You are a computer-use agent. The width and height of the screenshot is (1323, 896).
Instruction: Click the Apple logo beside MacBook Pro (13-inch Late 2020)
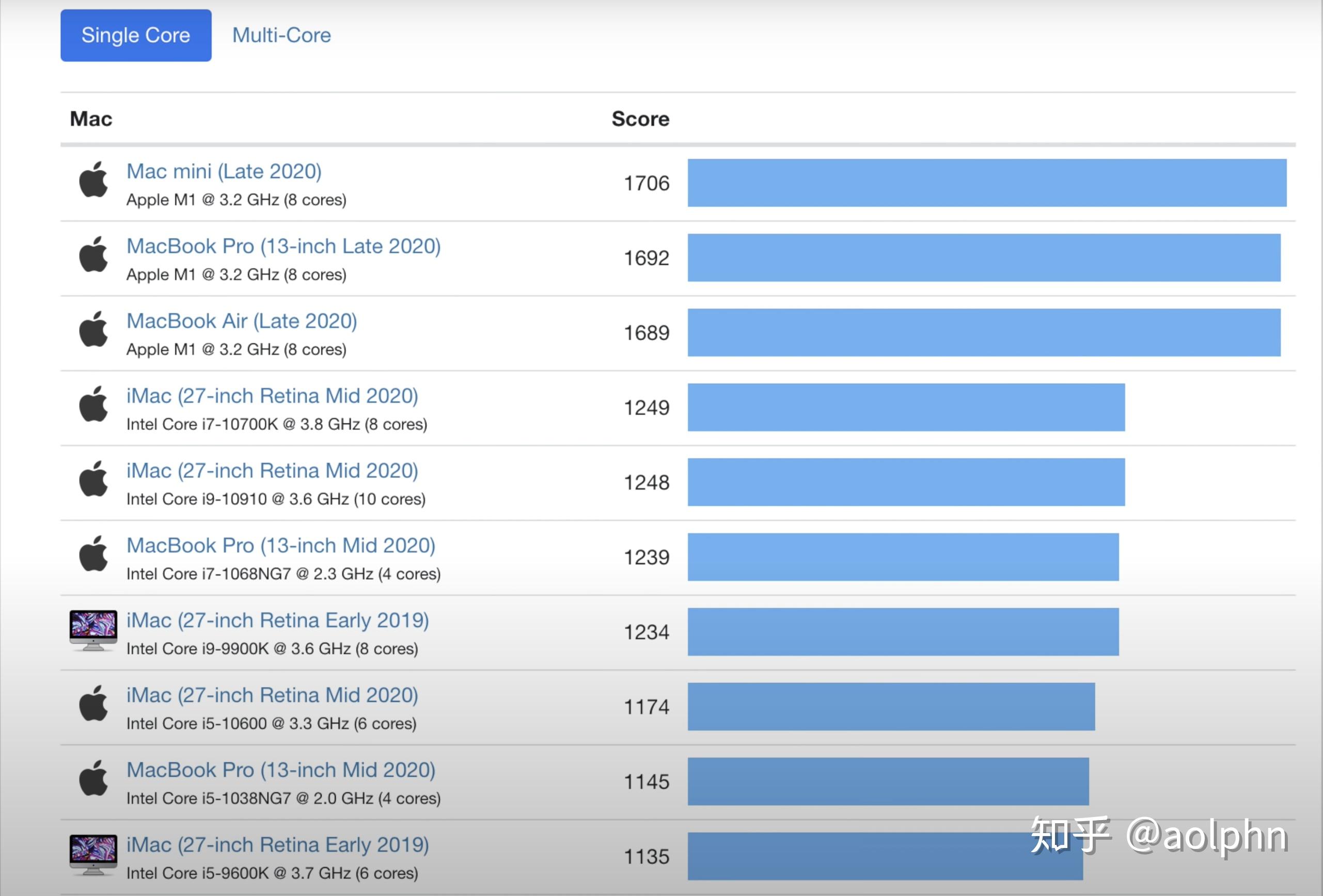[x=93, y=254]
